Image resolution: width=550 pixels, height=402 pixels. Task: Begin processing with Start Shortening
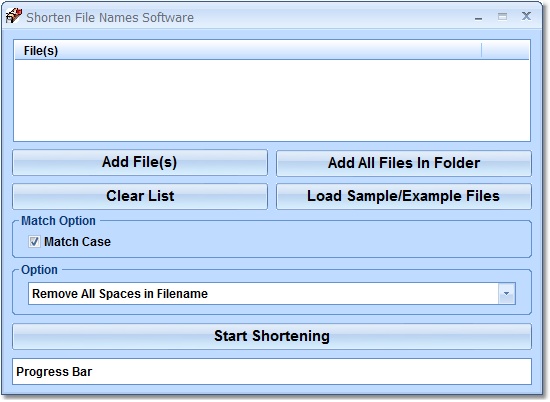(272, 336)
